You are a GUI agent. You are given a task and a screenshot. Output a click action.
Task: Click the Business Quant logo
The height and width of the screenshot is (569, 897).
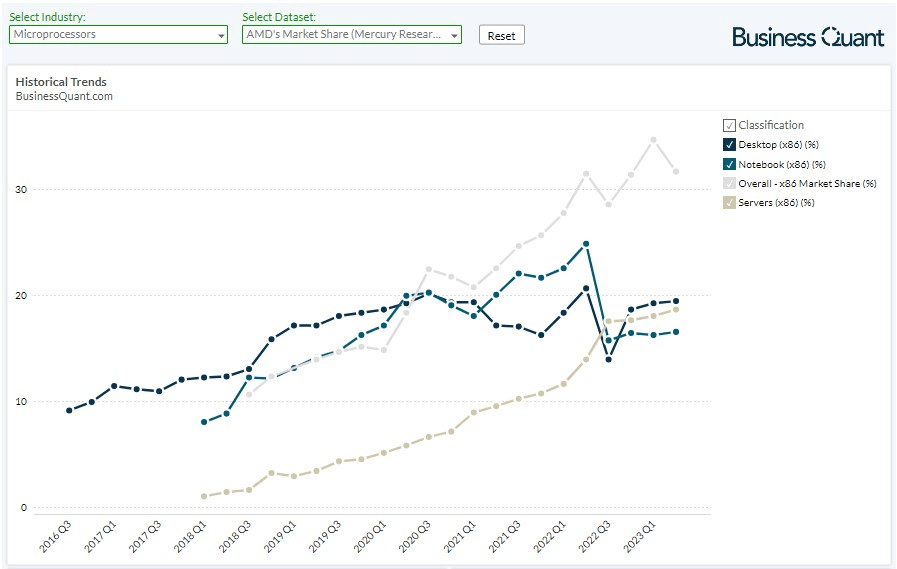click(x=808, y=37)
